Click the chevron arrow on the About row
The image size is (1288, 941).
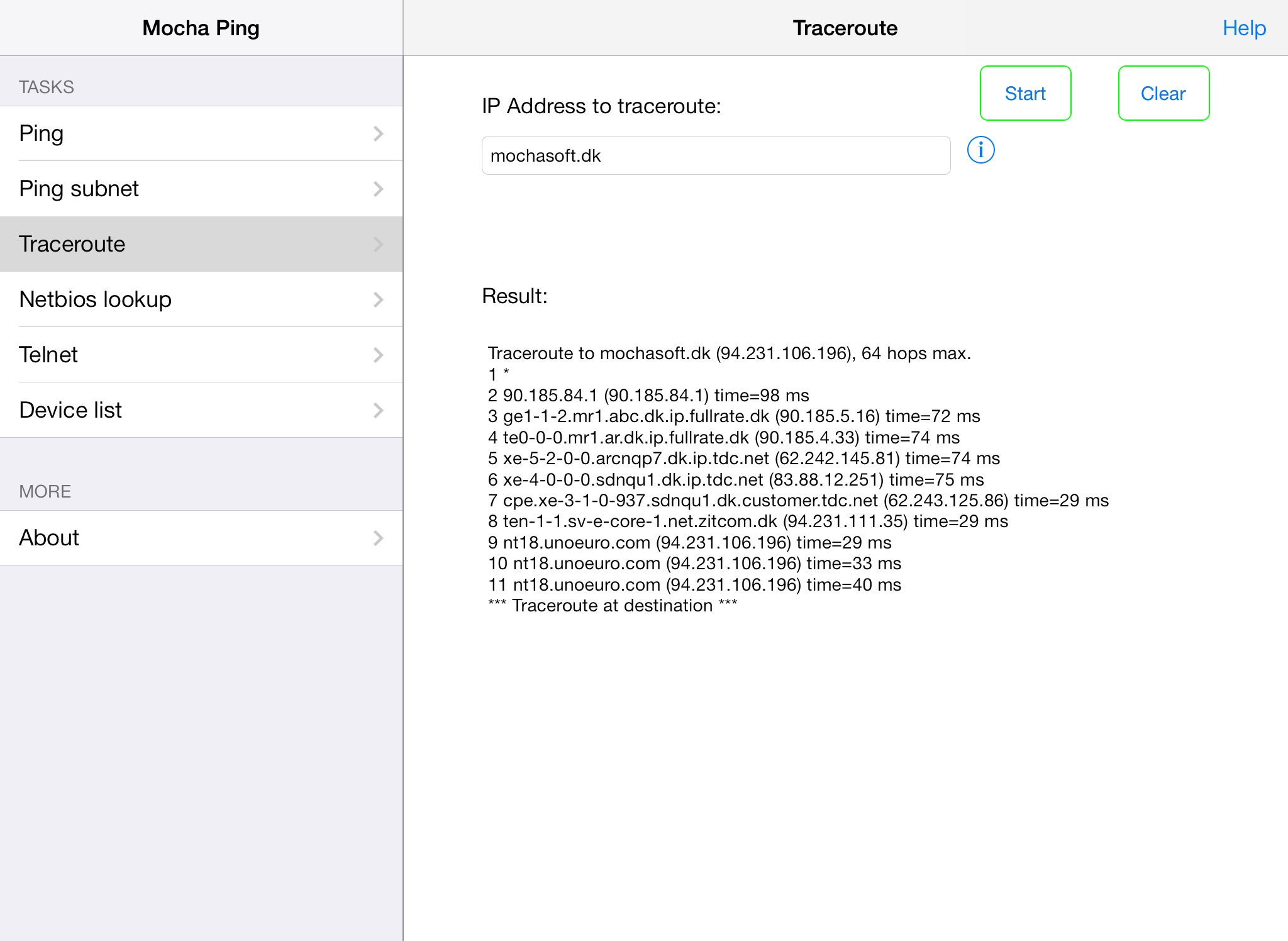378,538
